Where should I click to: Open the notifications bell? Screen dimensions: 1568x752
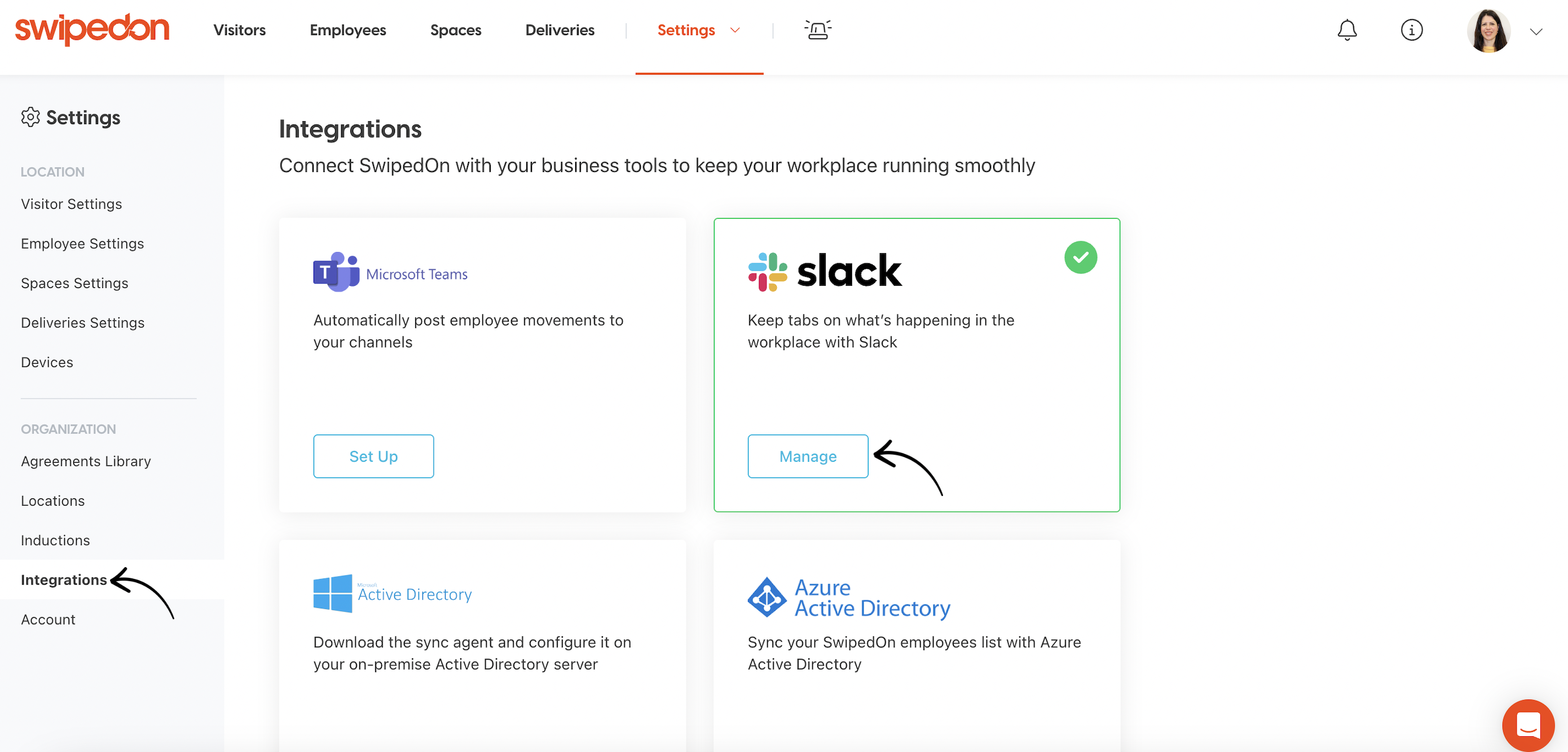click(1346, 30)
